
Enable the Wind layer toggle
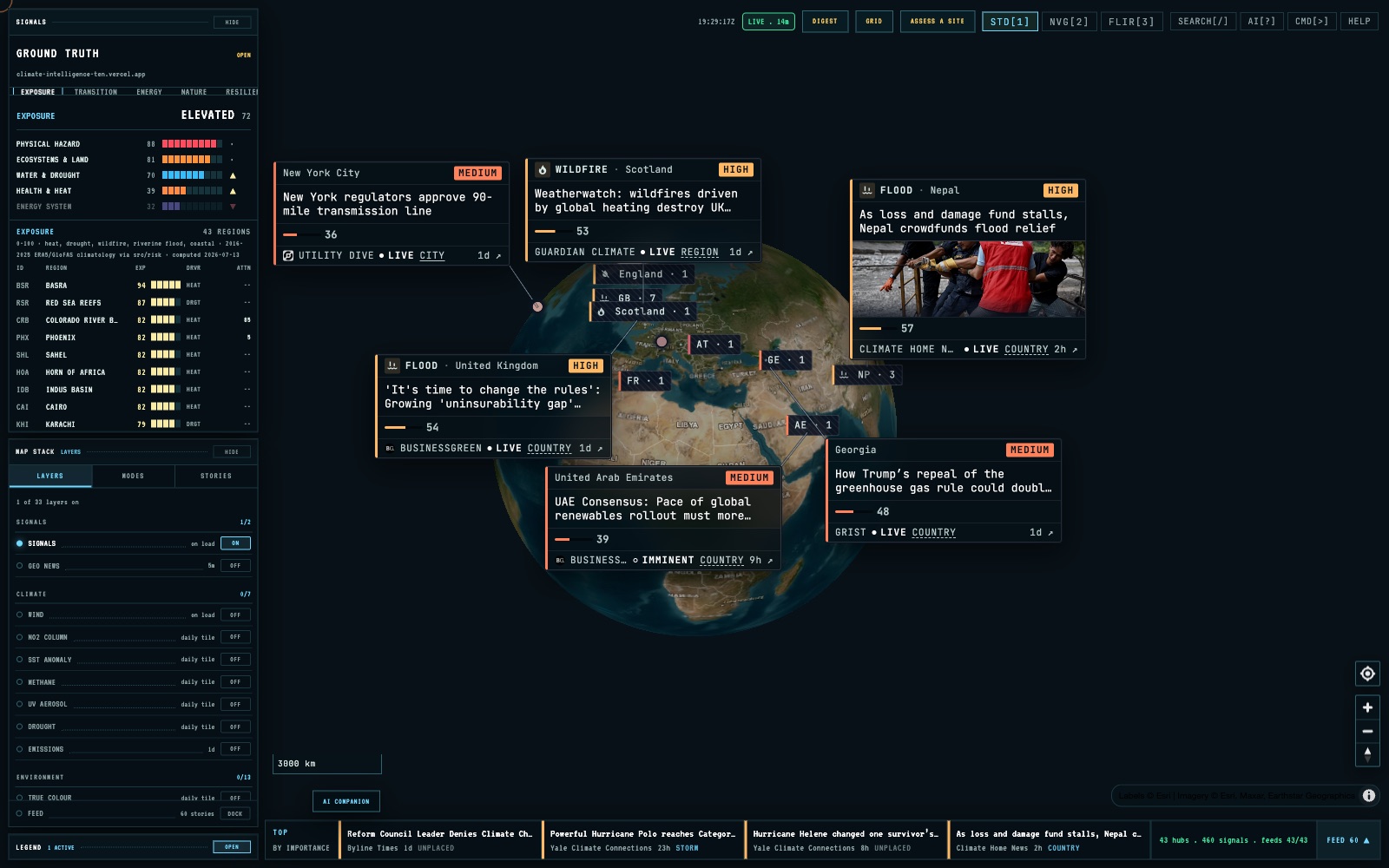[x=235, y=615]
